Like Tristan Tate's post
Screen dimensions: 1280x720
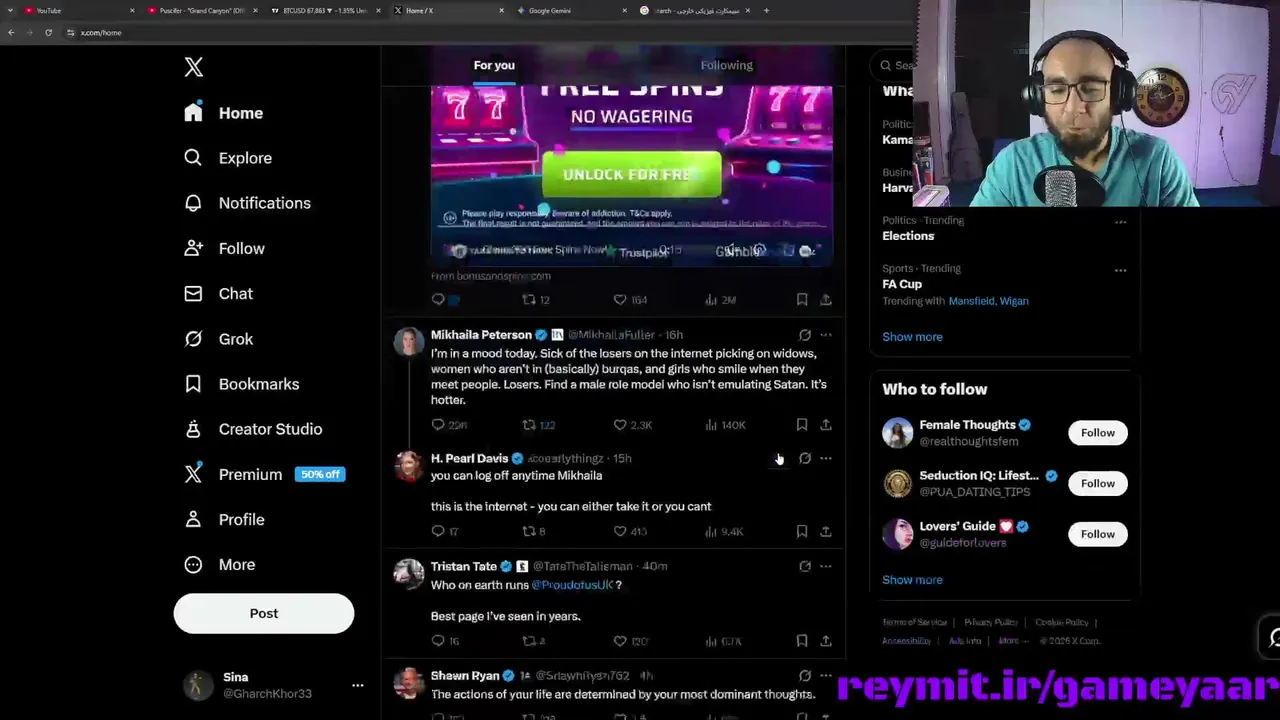pyautogui.click(x=630, y=641)
